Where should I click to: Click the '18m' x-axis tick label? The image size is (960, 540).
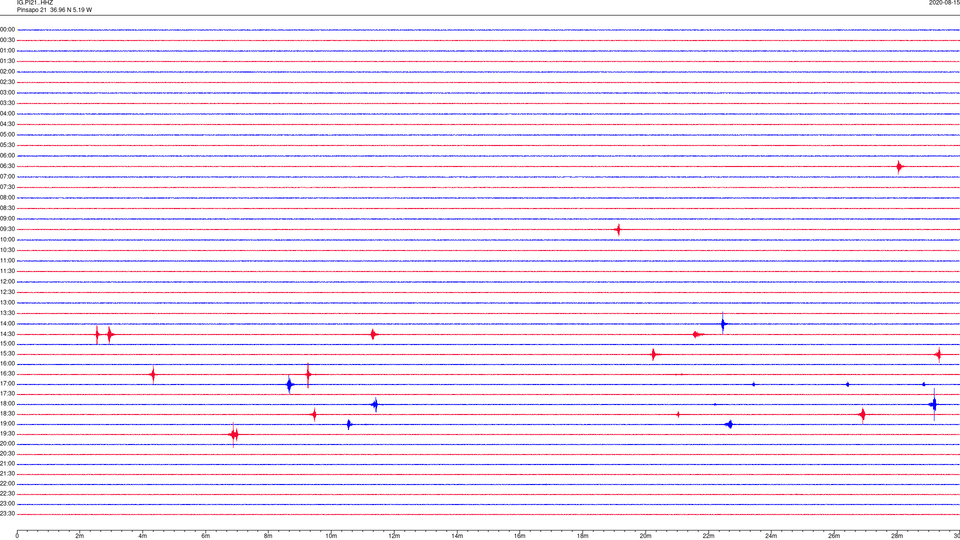(x=582, y=536)
